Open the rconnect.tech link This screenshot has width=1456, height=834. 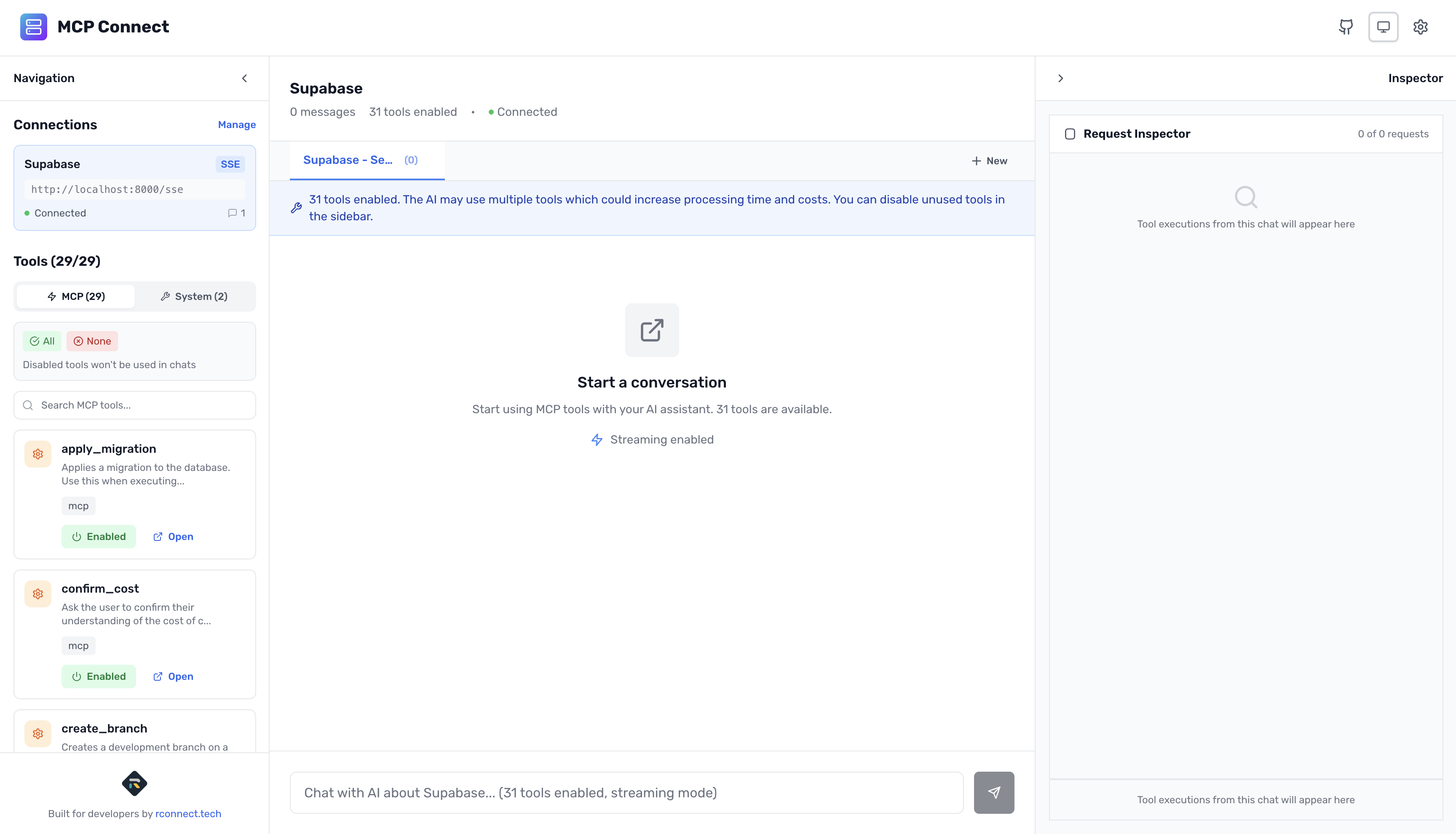(x=188, y=814)
